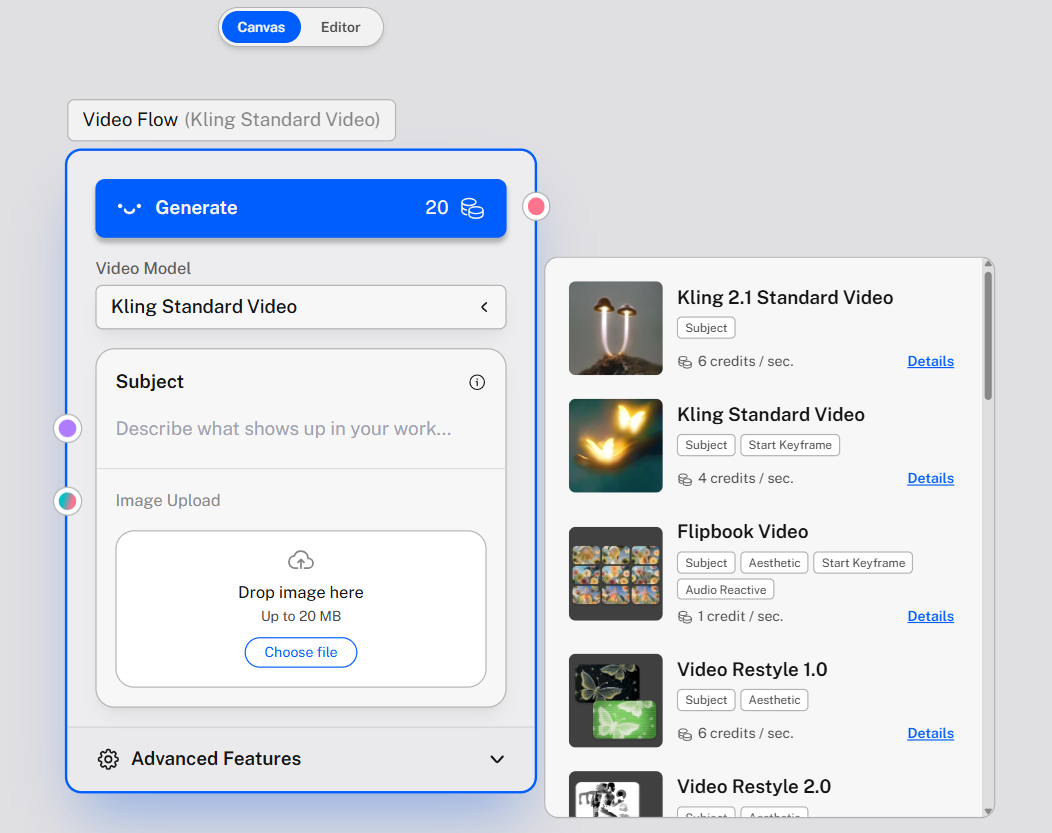This screenshot has height=833, width=1052.
Task: Click the Subject description input field
Action: click(x=301, y=429)
